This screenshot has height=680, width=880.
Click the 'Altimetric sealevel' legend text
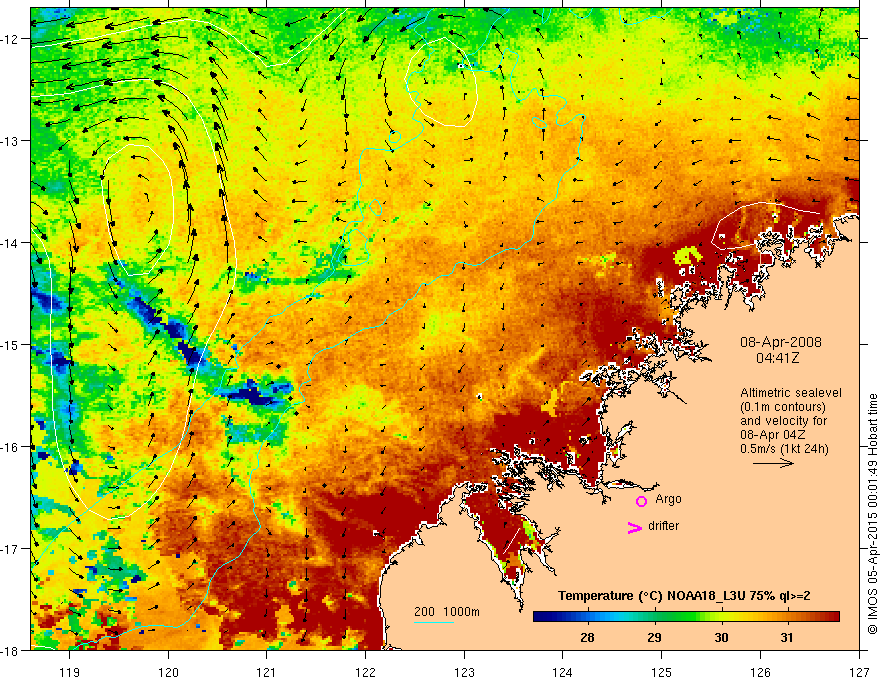click(791, 393)
